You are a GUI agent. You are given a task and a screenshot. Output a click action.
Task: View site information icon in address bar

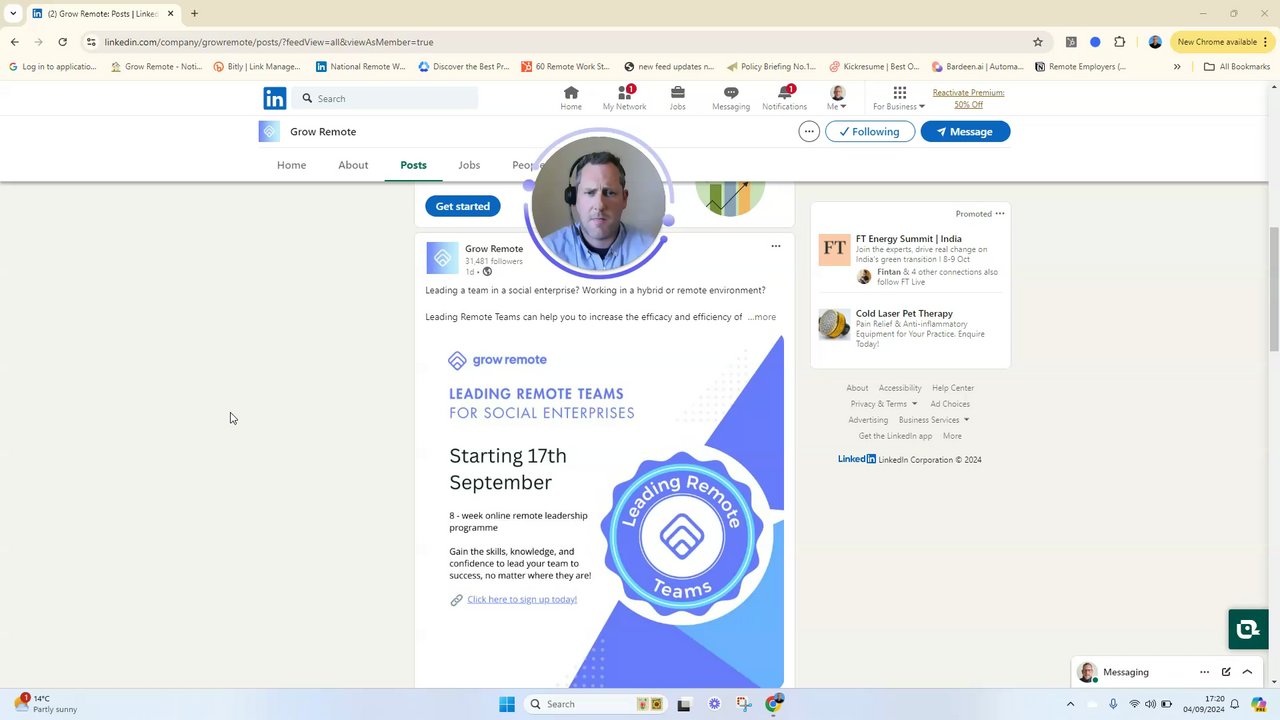pyautogui.click(x=91, y=42)
